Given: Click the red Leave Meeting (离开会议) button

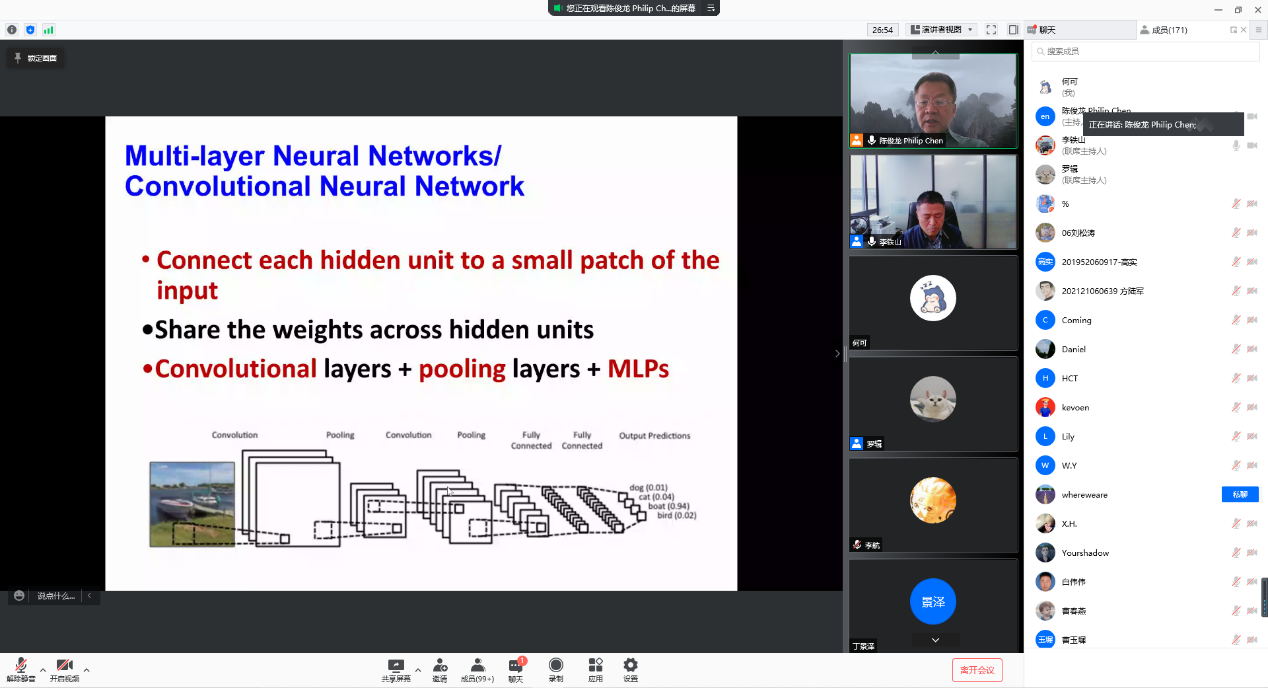Looking at the screenshot, I should tap(977, 670).
